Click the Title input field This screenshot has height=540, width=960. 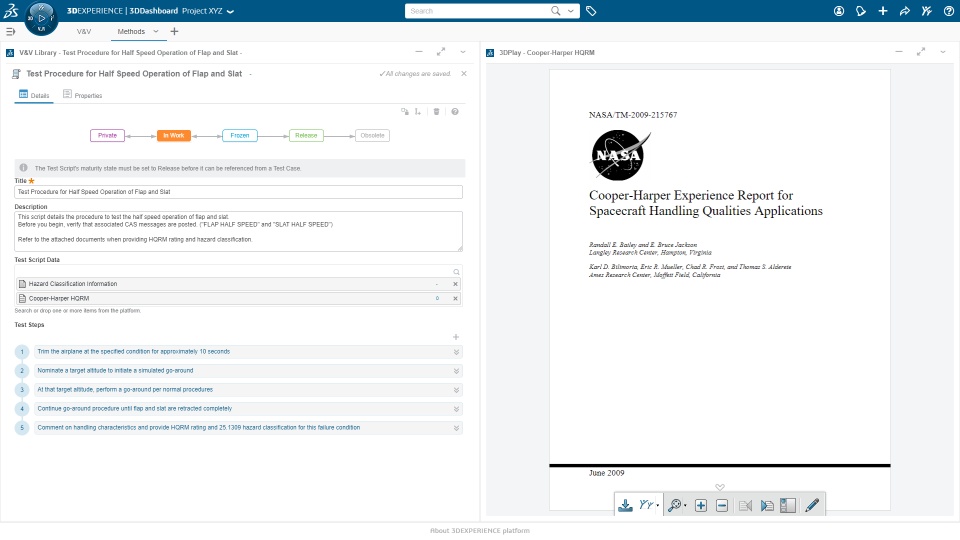tap(238, 192)
